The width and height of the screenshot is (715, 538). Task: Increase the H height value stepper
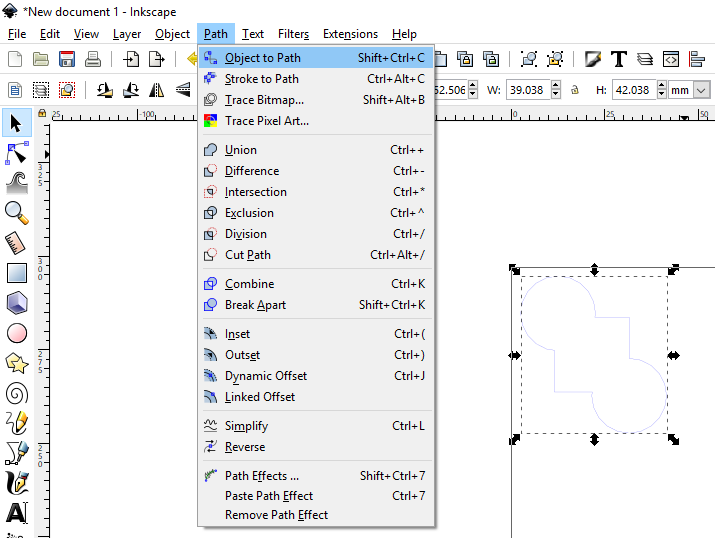[661, 85]
